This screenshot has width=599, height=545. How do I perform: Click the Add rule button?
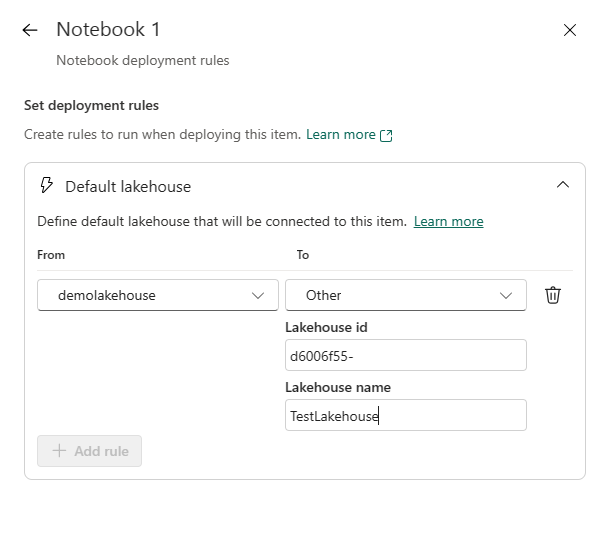pos(89,451)
